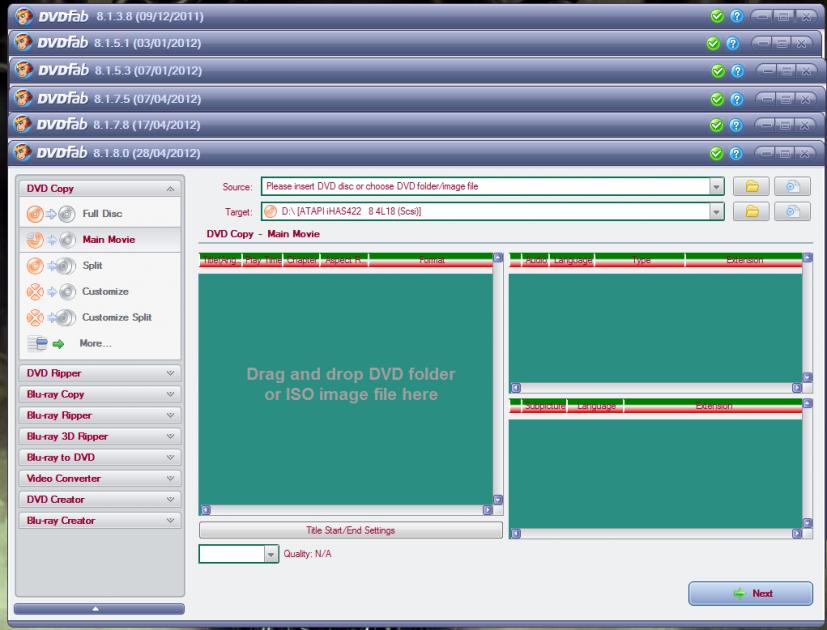Open help icon in 8.1.5.3 window

coord(738,71)
